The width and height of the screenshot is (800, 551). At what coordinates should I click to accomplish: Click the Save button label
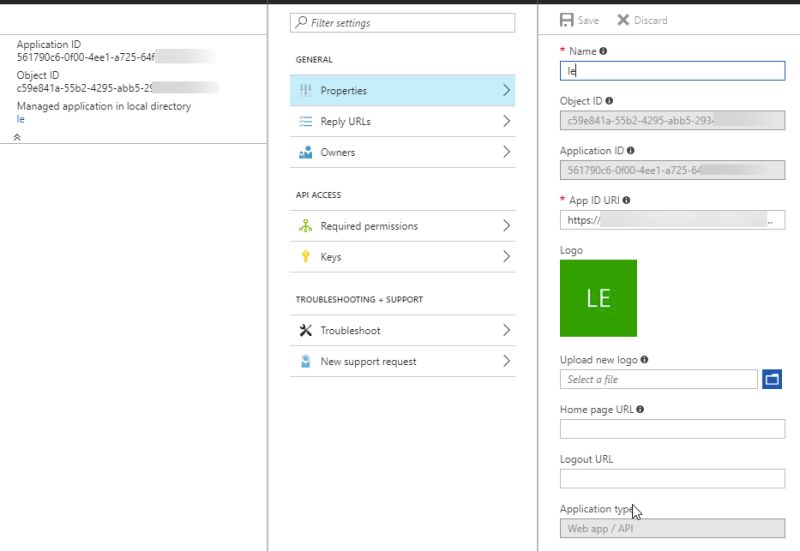[588, 20]
